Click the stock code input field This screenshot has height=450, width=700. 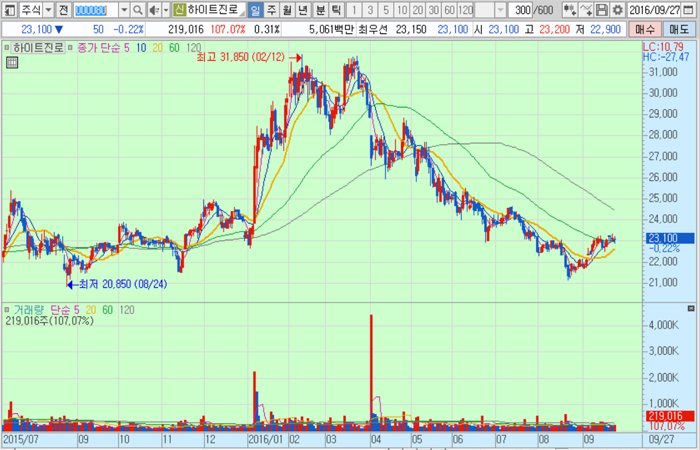[96, 9]
